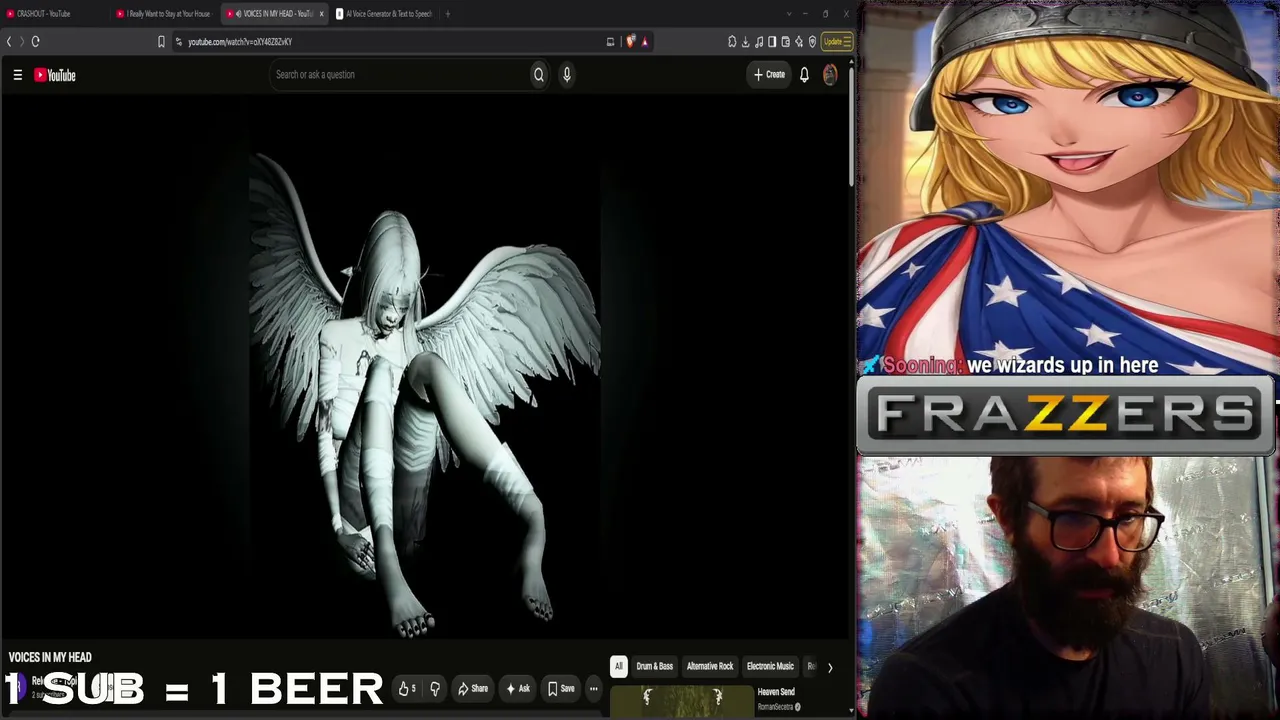Switch to AI Voice Generator tab

(384, 14)
